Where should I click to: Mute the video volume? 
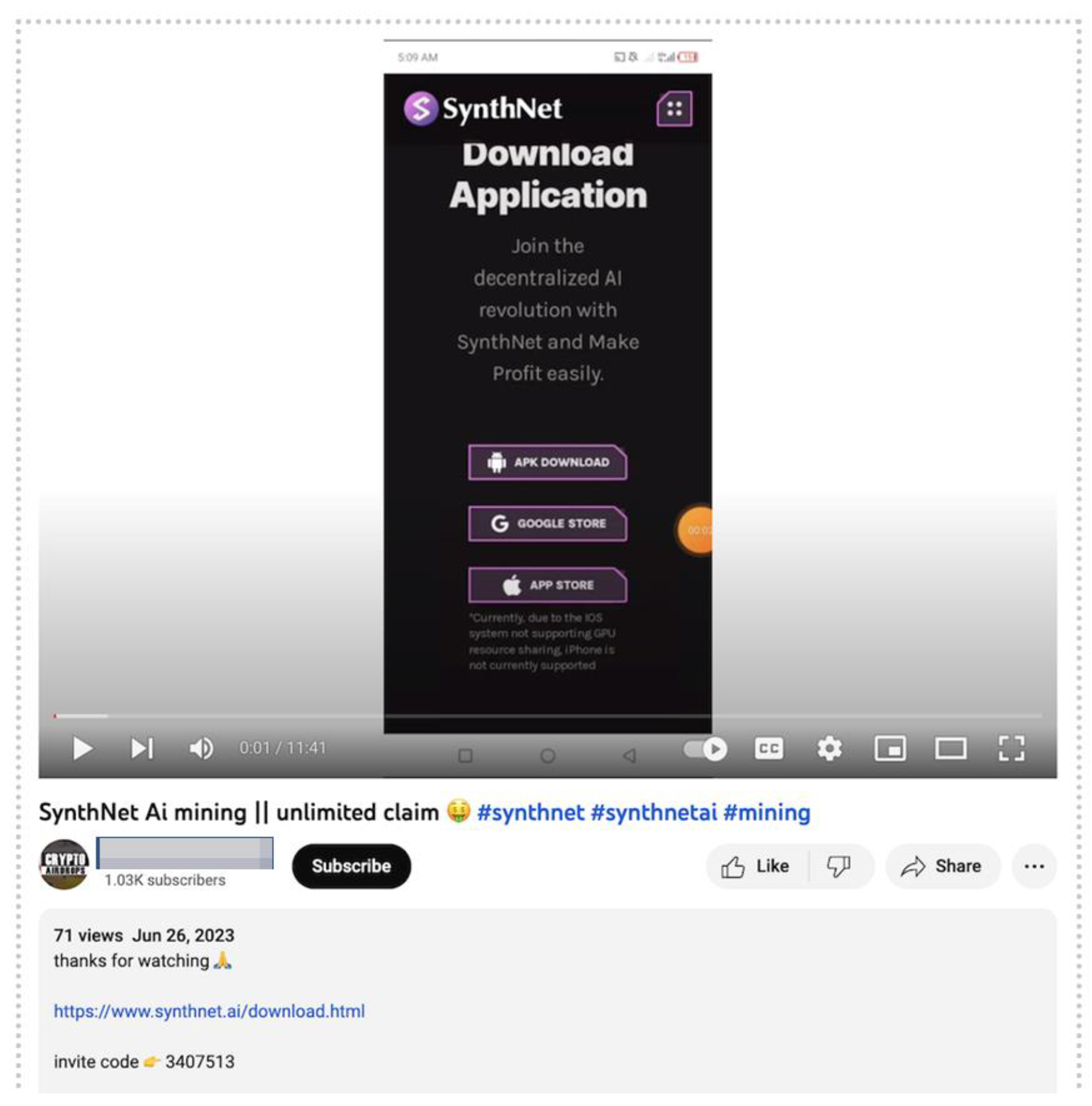coord(201,748)
